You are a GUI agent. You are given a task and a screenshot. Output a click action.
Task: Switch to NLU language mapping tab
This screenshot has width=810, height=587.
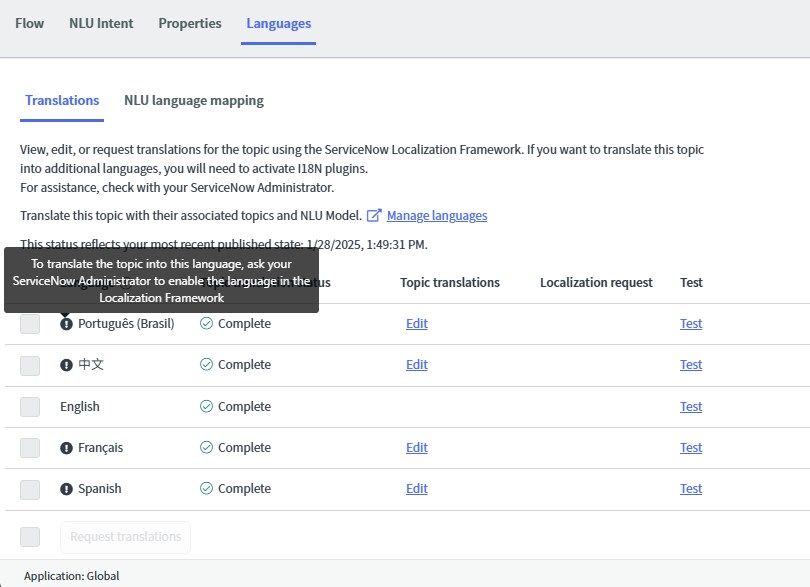(x=194, y=101)
